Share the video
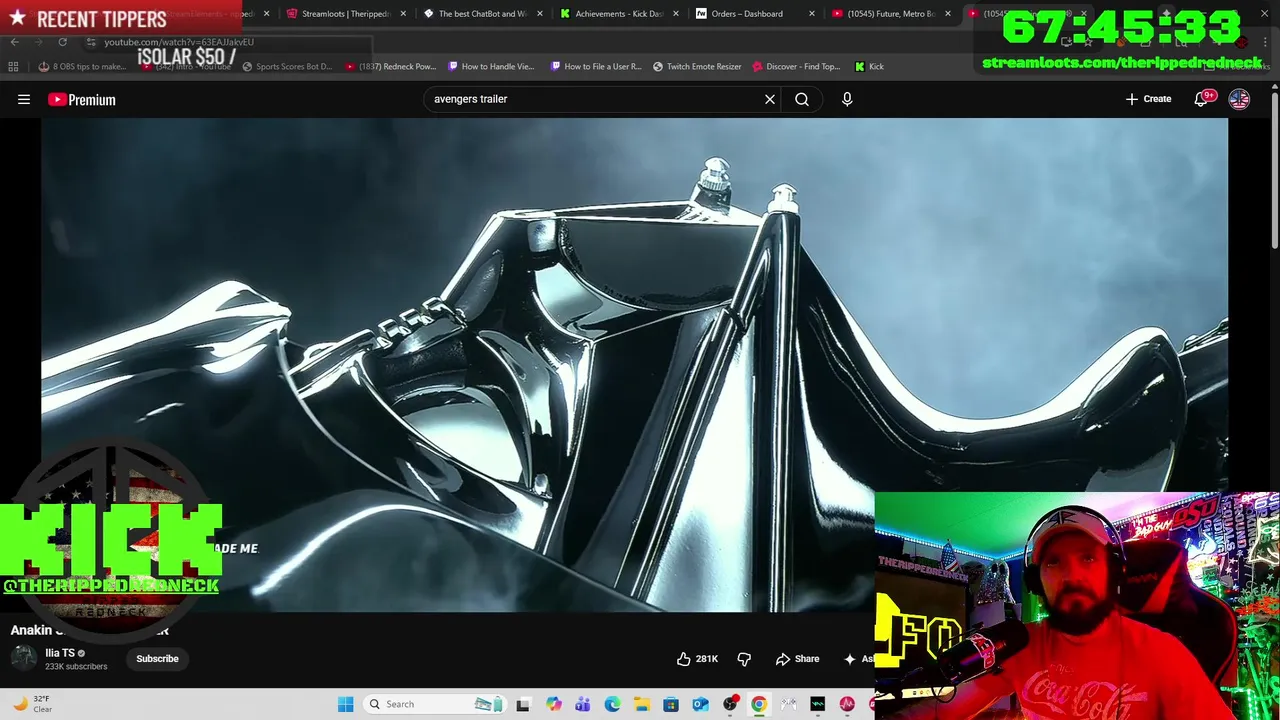Image resolution: width=1280 pixels, height=720 pixels. coord(797,659)
